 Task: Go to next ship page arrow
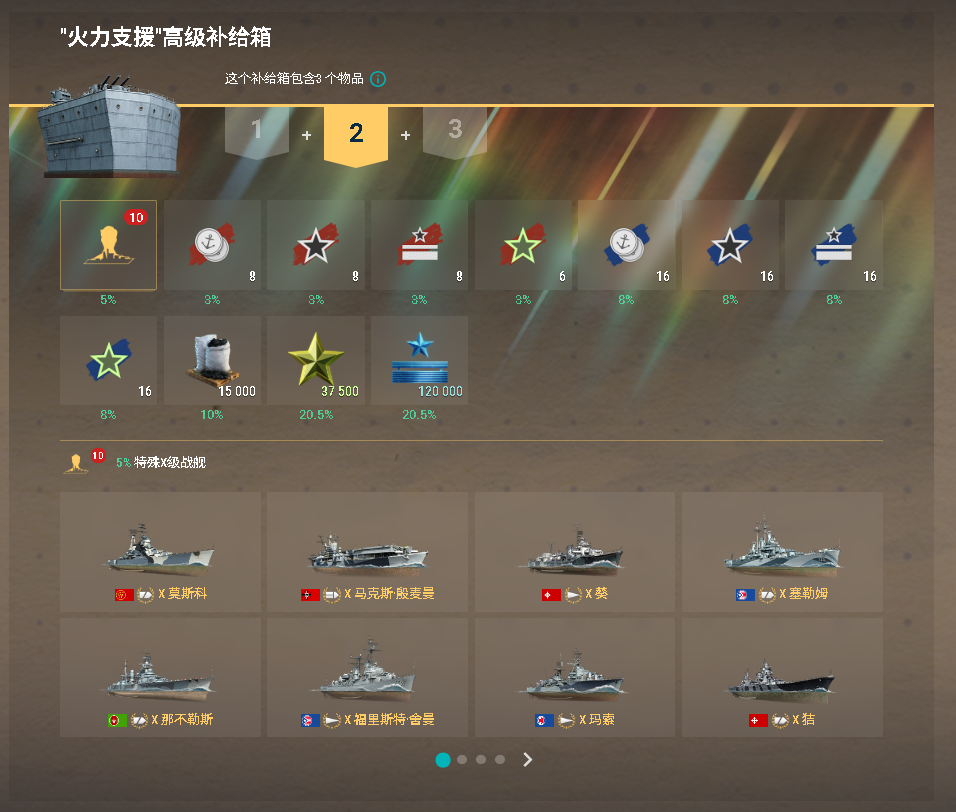528,760
